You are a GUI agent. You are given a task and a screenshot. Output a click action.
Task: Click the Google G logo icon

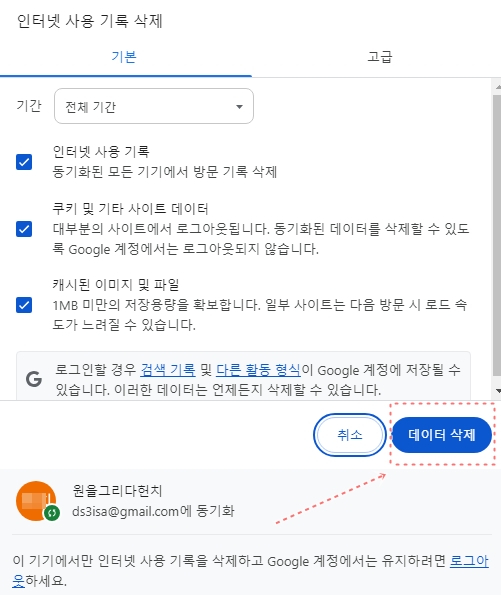(34, 379)
